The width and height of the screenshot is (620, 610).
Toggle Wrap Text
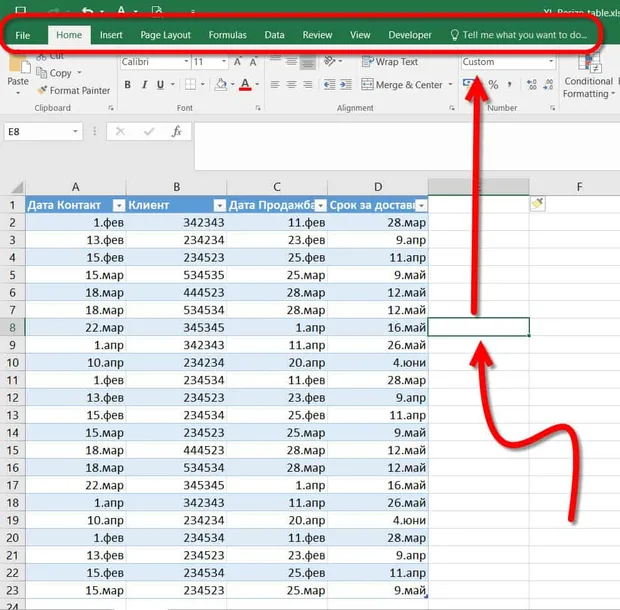pyautogui.click(x=389, y=62)
